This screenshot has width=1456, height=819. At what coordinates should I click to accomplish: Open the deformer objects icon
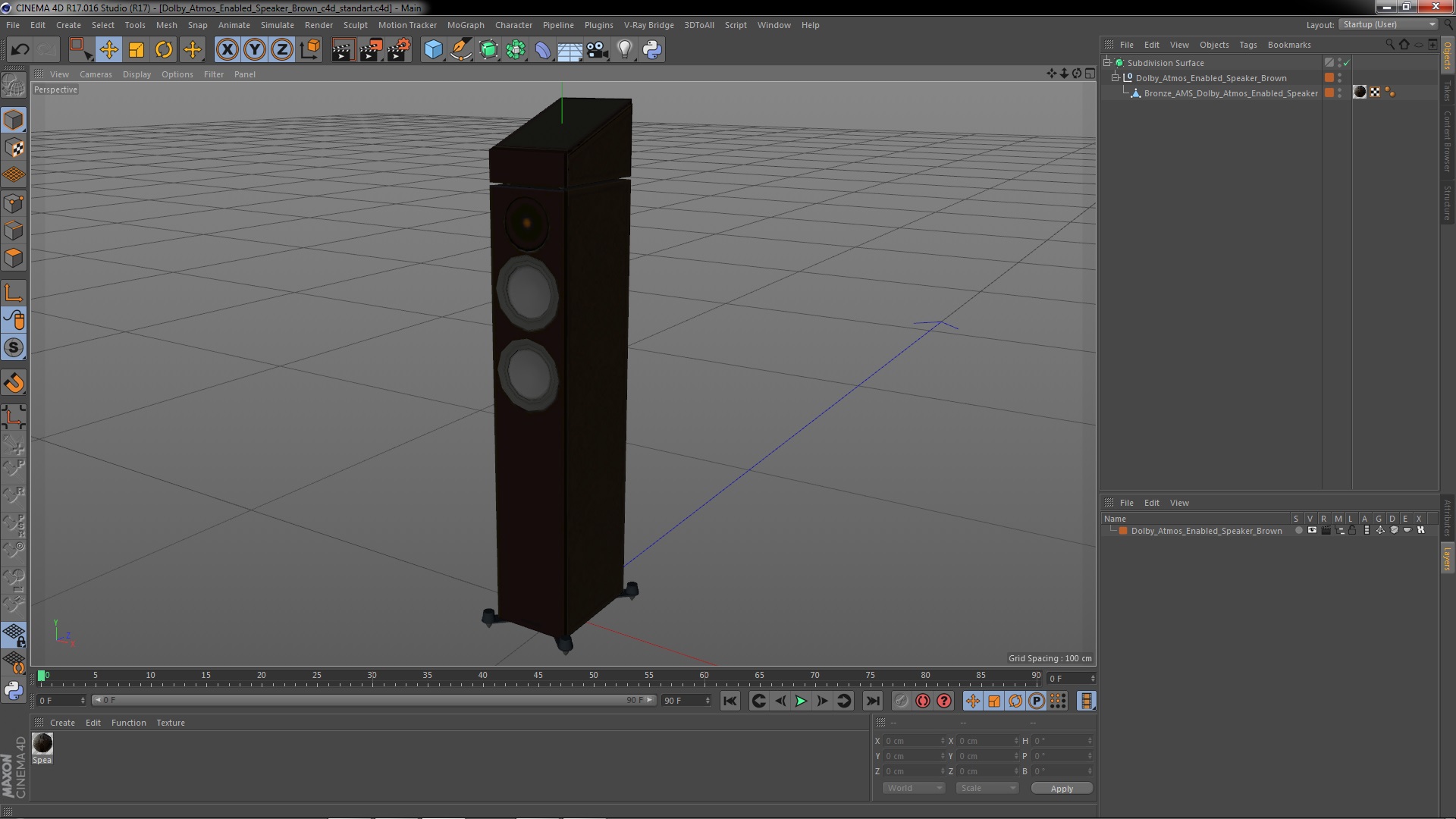543,50
